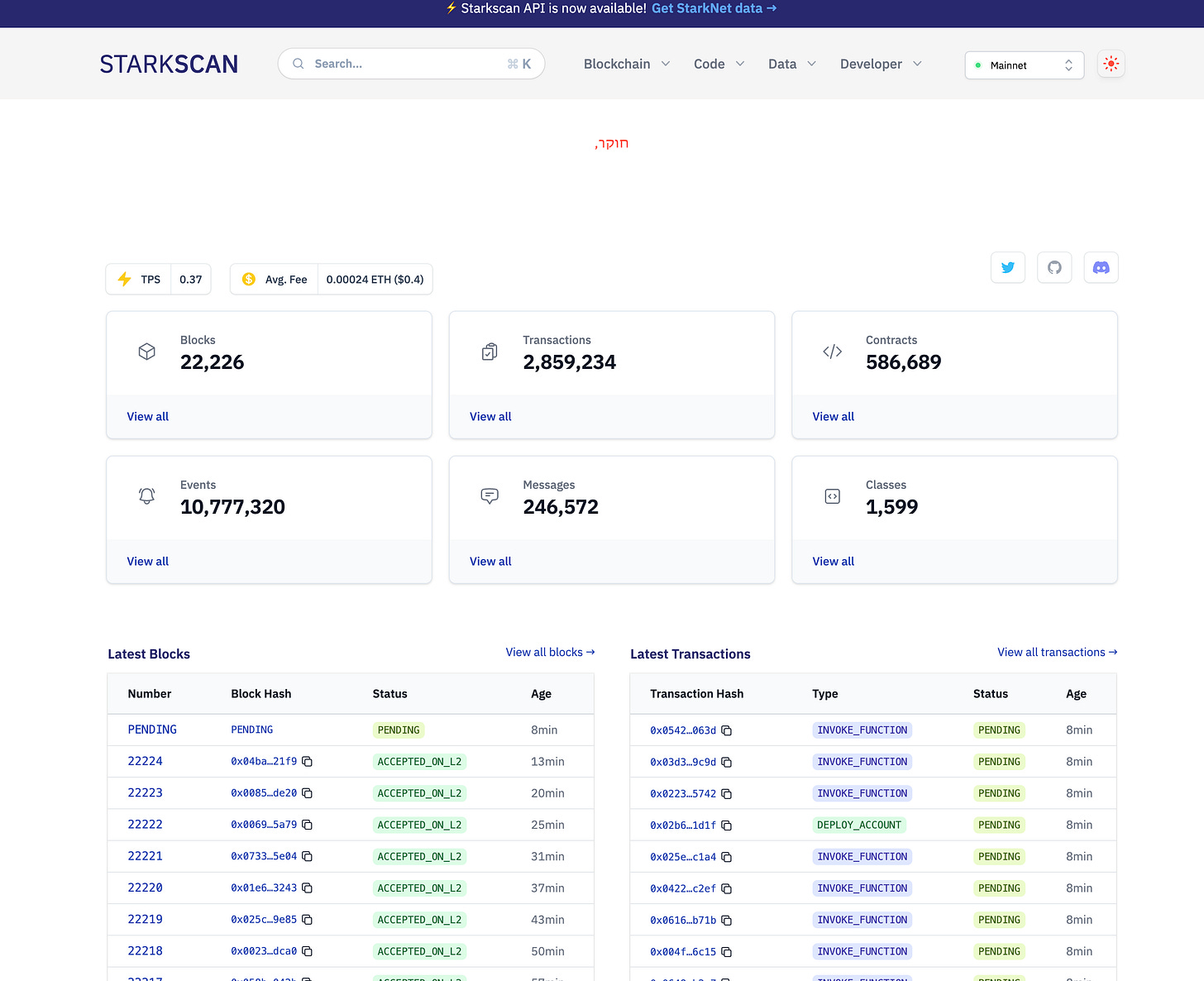Screen dimensions: 1204x981
Task: Expand the Developer menu
Action: (x=881, y=64)
